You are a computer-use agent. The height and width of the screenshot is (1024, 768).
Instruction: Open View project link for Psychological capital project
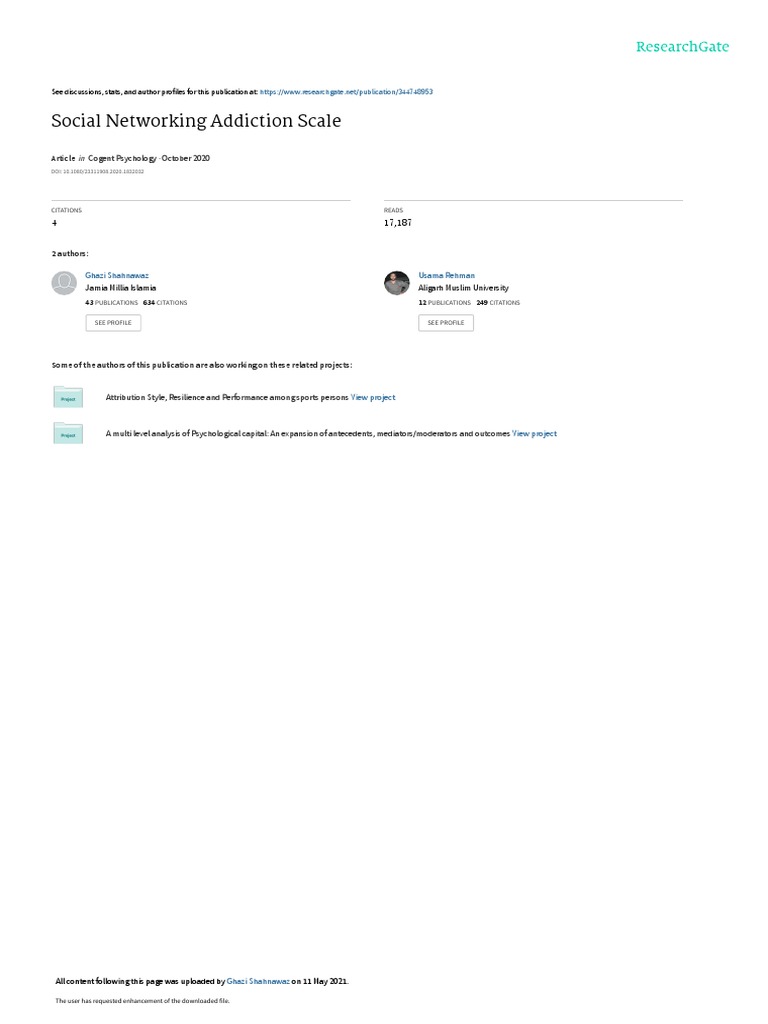[534, 434]
